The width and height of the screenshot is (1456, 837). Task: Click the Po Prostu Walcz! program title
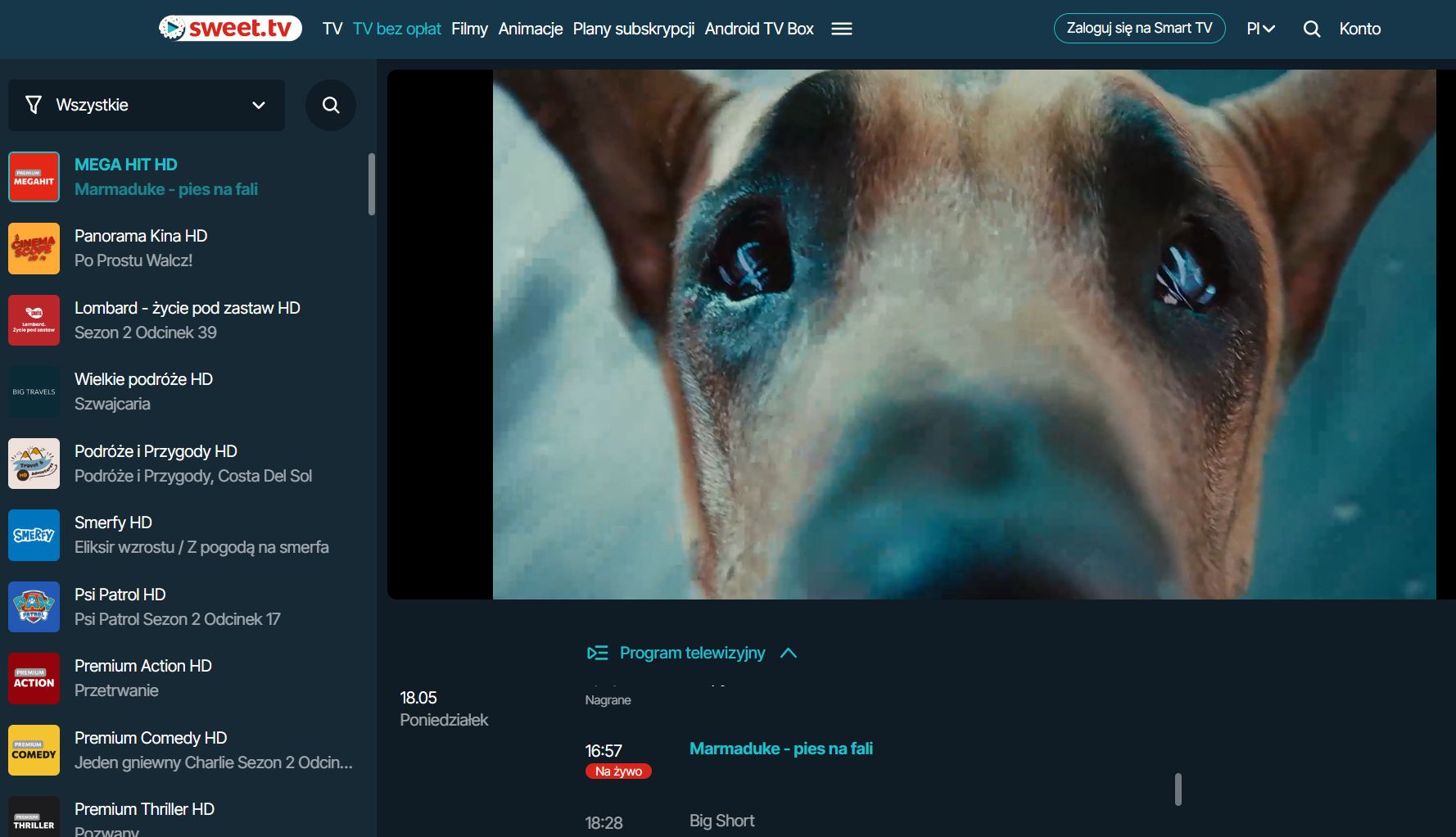point(133,260)
